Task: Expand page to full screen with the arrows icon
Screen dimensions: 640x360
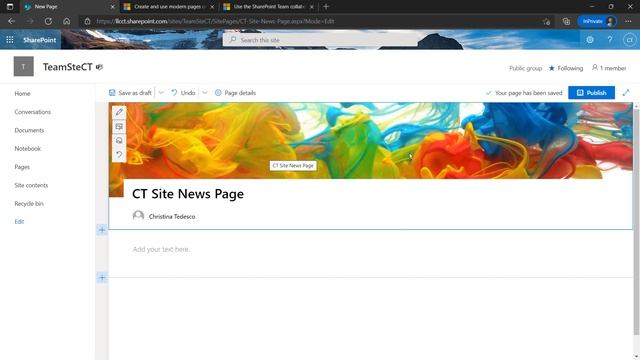Action: coord(626,93)
